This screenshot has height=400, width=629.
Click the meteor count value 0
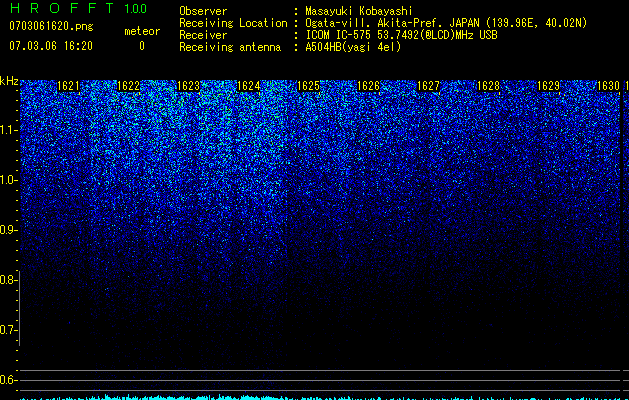[x=142, y=46]
